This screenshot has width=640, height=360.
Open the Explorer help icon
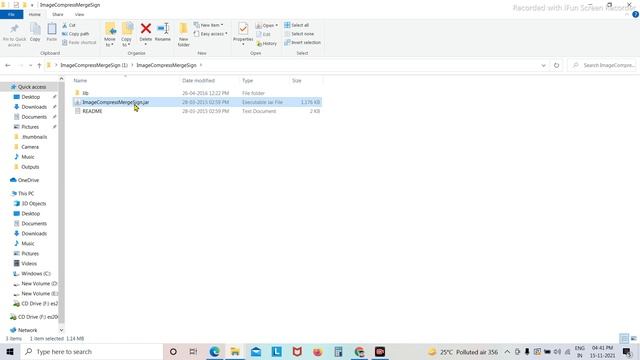tap(635, 15)
